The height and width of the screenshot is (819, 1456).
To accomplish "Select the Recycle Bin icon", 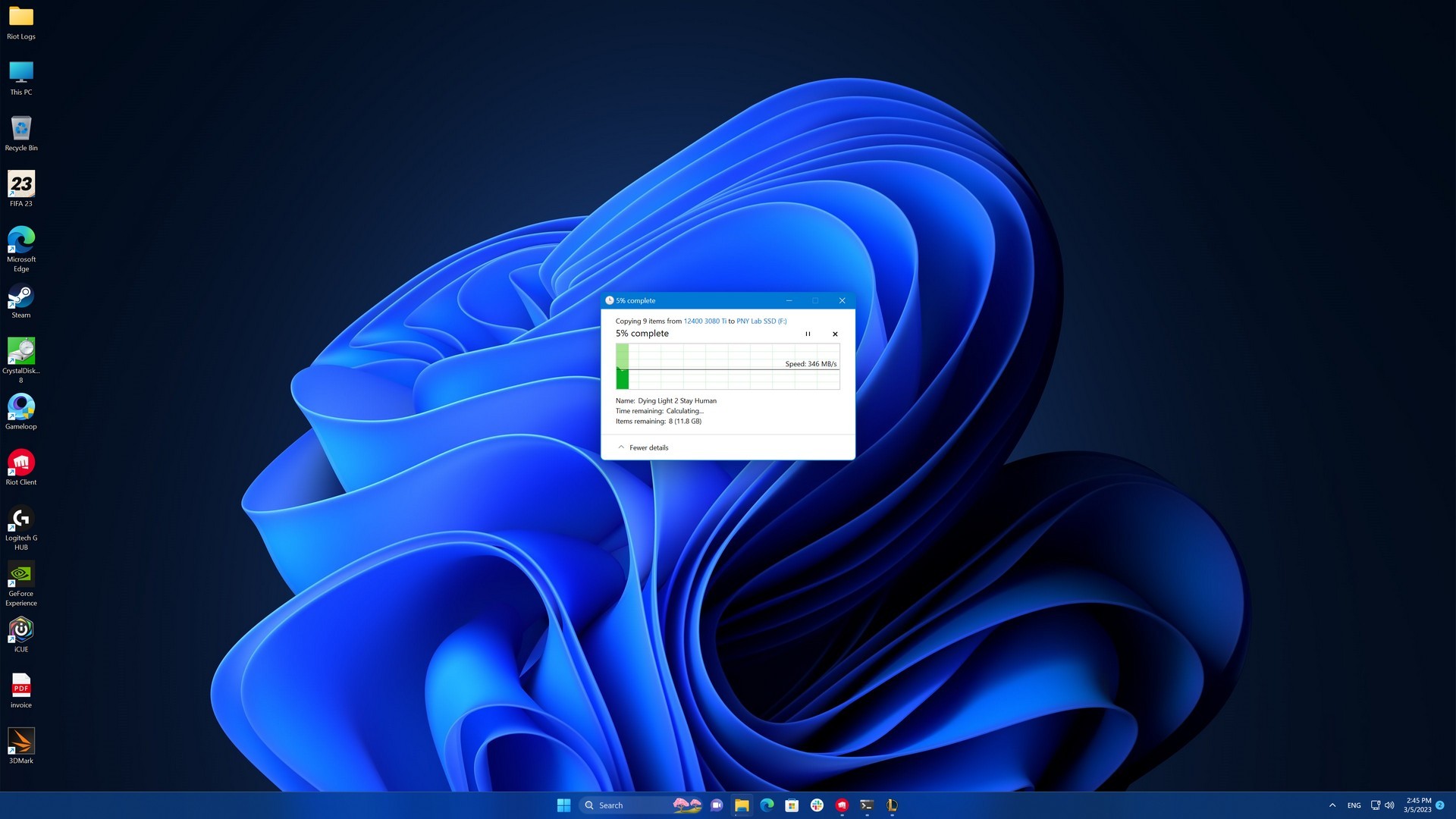I will coord(21,133).
